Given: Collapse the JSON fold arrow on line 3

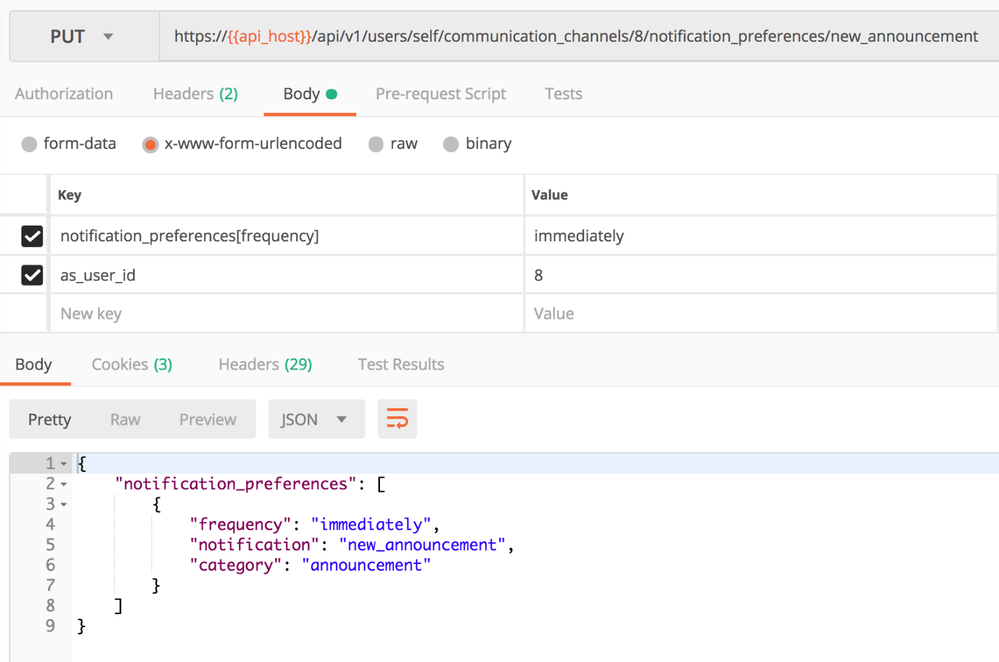Looking at the screenshot, I should [x=64, y=504].
